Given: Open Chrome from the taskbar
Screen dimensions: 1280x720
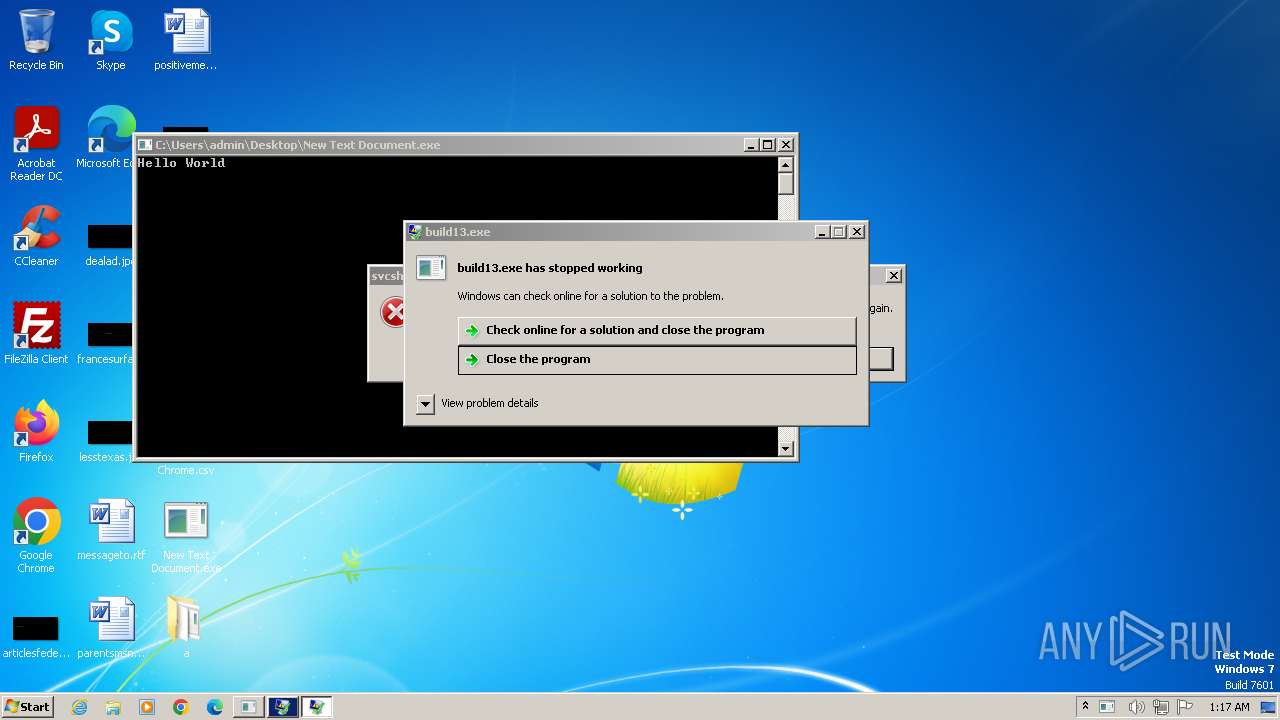Looking at the screenshot, I should (181, 707).
